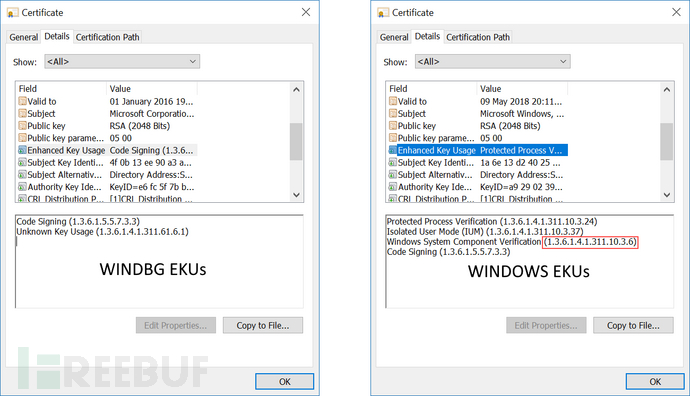Select value 'KeyID=a9 29 02 39...'

point(521,187)
